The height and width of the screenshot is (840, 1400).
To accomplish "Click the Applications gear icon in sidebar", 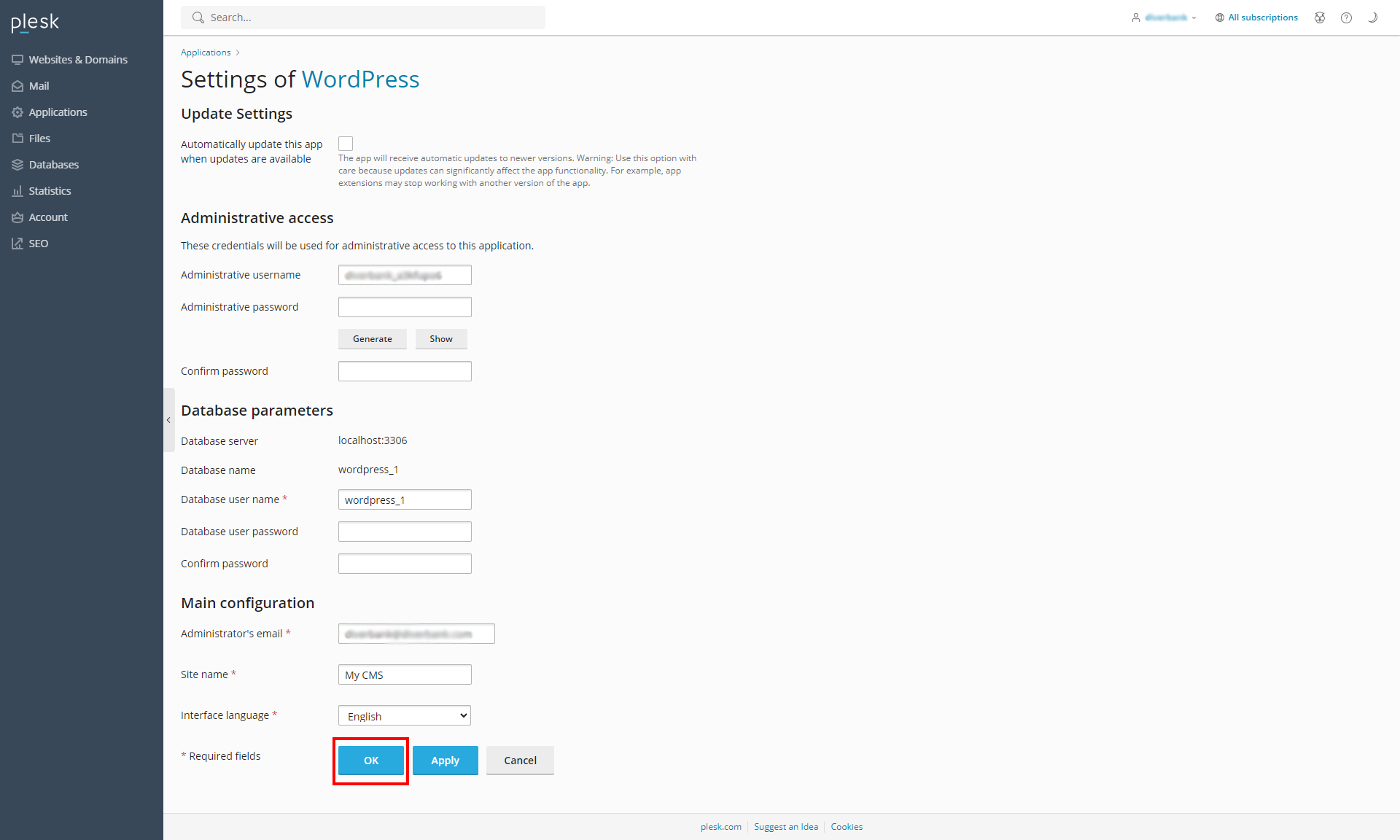I will click(x=17, y=112).
